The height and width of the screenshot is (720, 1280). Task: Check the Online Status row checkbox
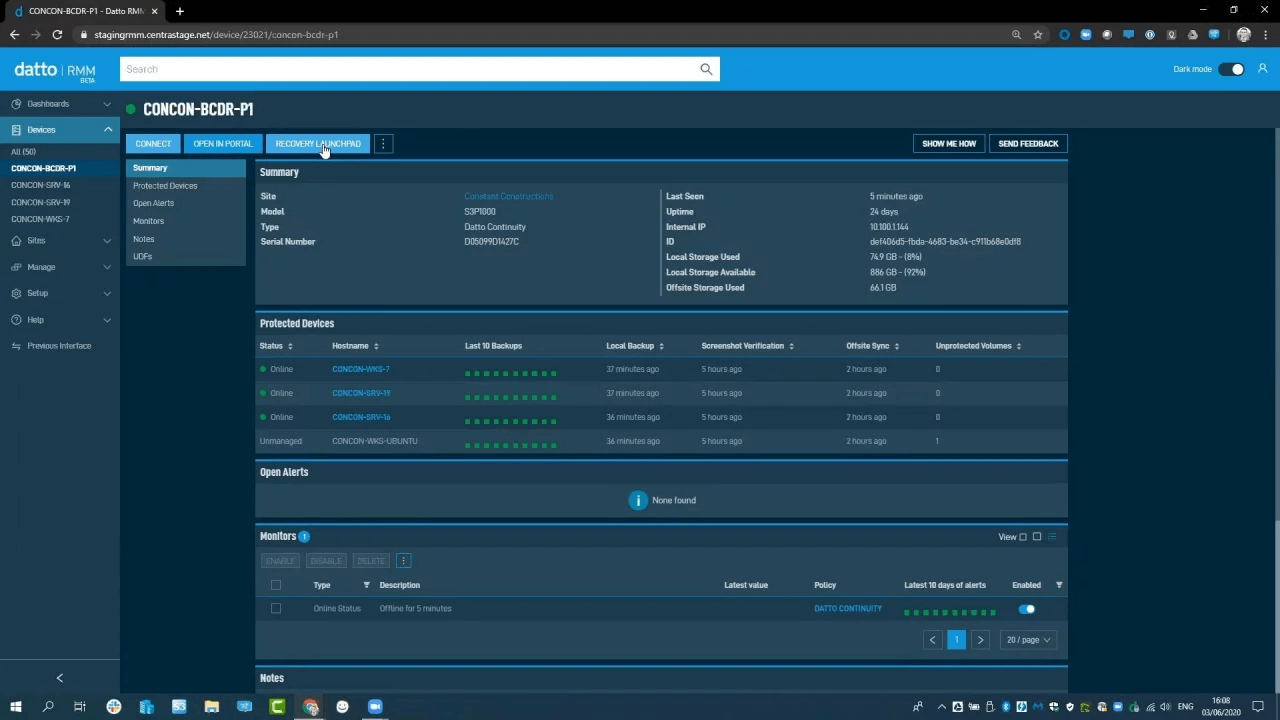[x=276, y=608]
